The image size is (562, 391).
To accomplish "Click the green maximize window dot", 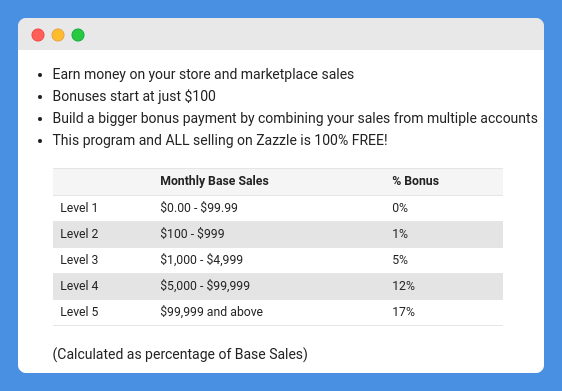I will pos(78,35).
